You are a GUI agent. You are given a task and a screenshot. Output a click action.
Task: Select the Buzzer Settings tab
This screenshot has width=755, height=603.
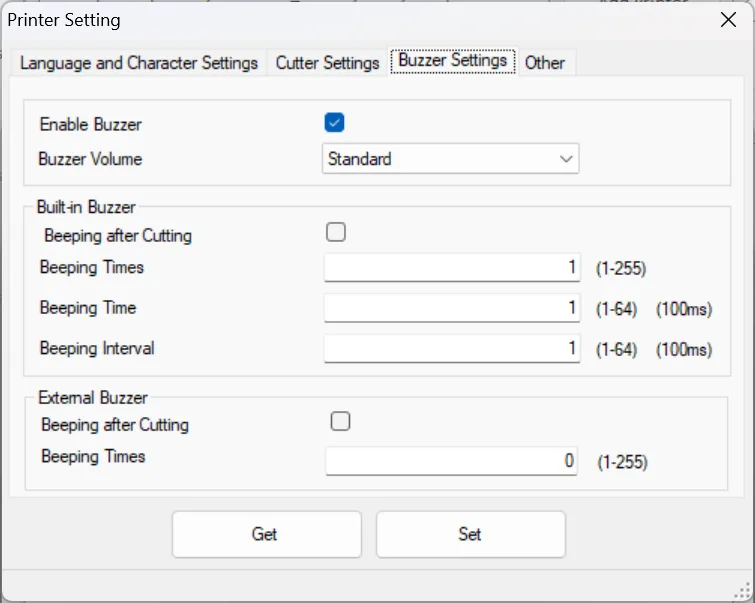[x=452, y=61]
